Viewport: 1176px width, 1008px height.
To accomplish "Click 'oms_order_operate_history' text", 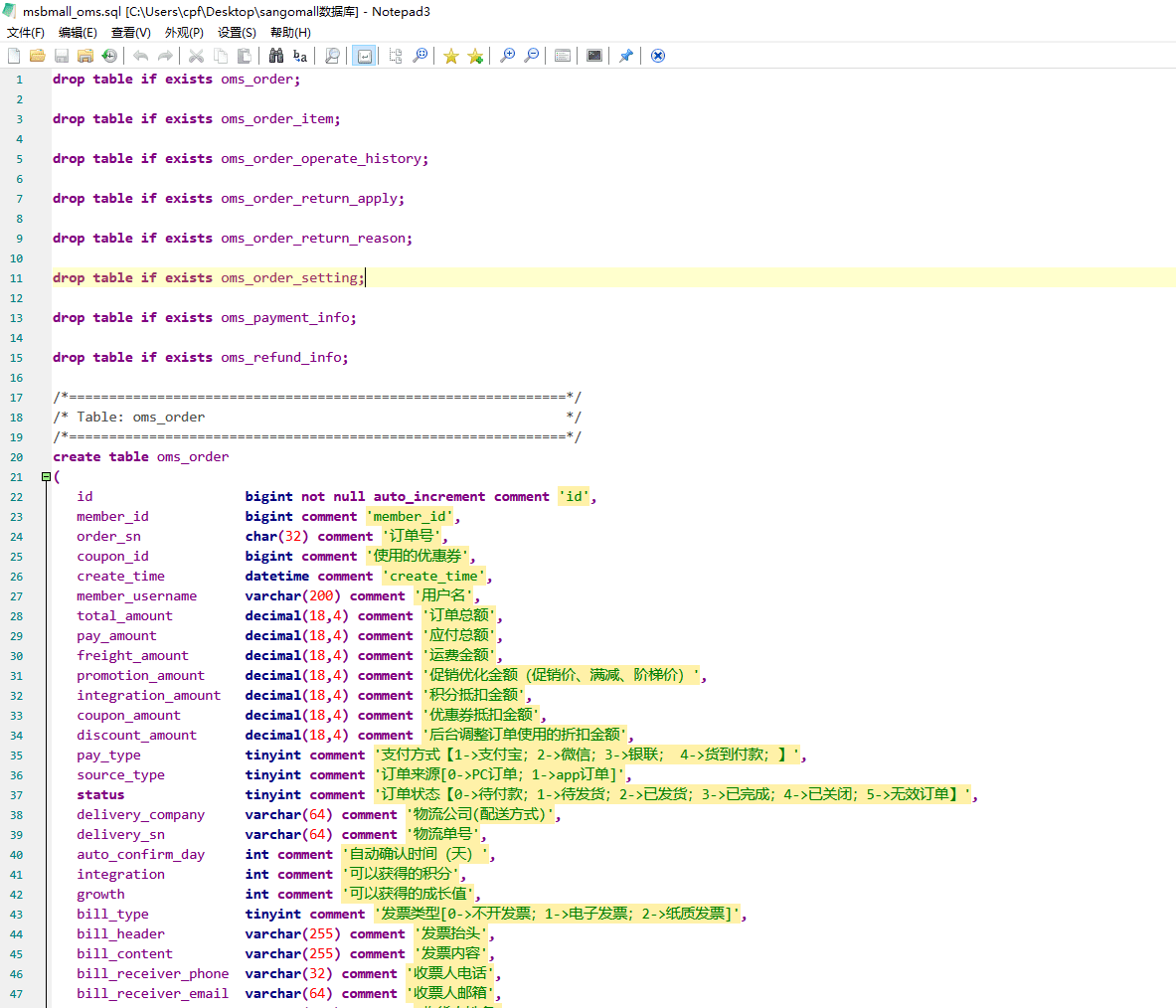I will click(321, 159).
